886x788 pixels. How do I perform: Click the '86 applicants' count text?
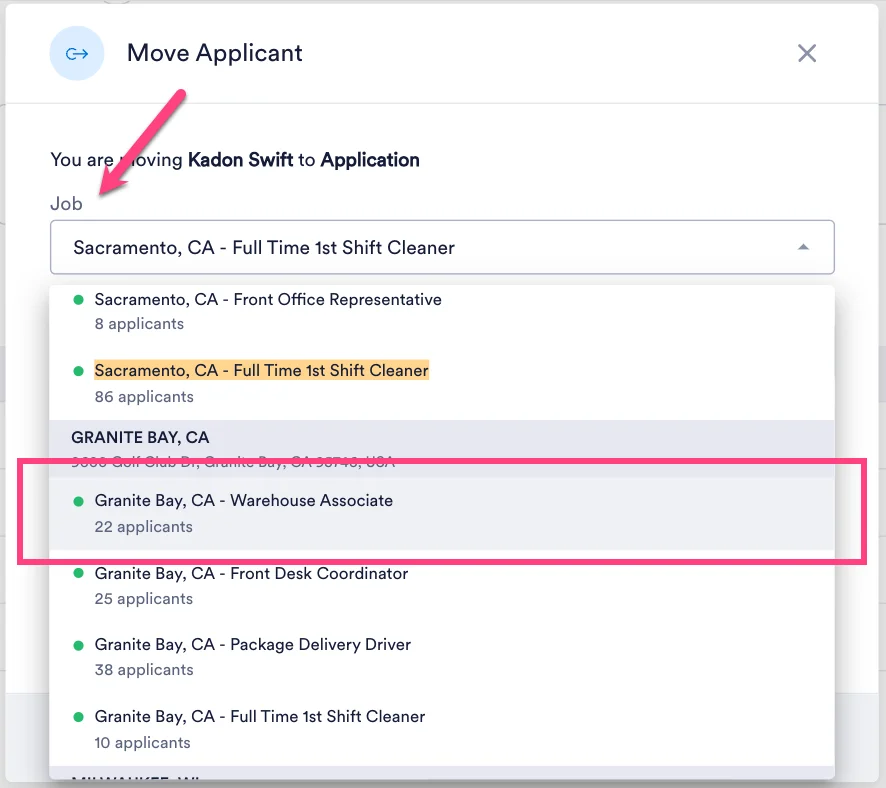144,397
